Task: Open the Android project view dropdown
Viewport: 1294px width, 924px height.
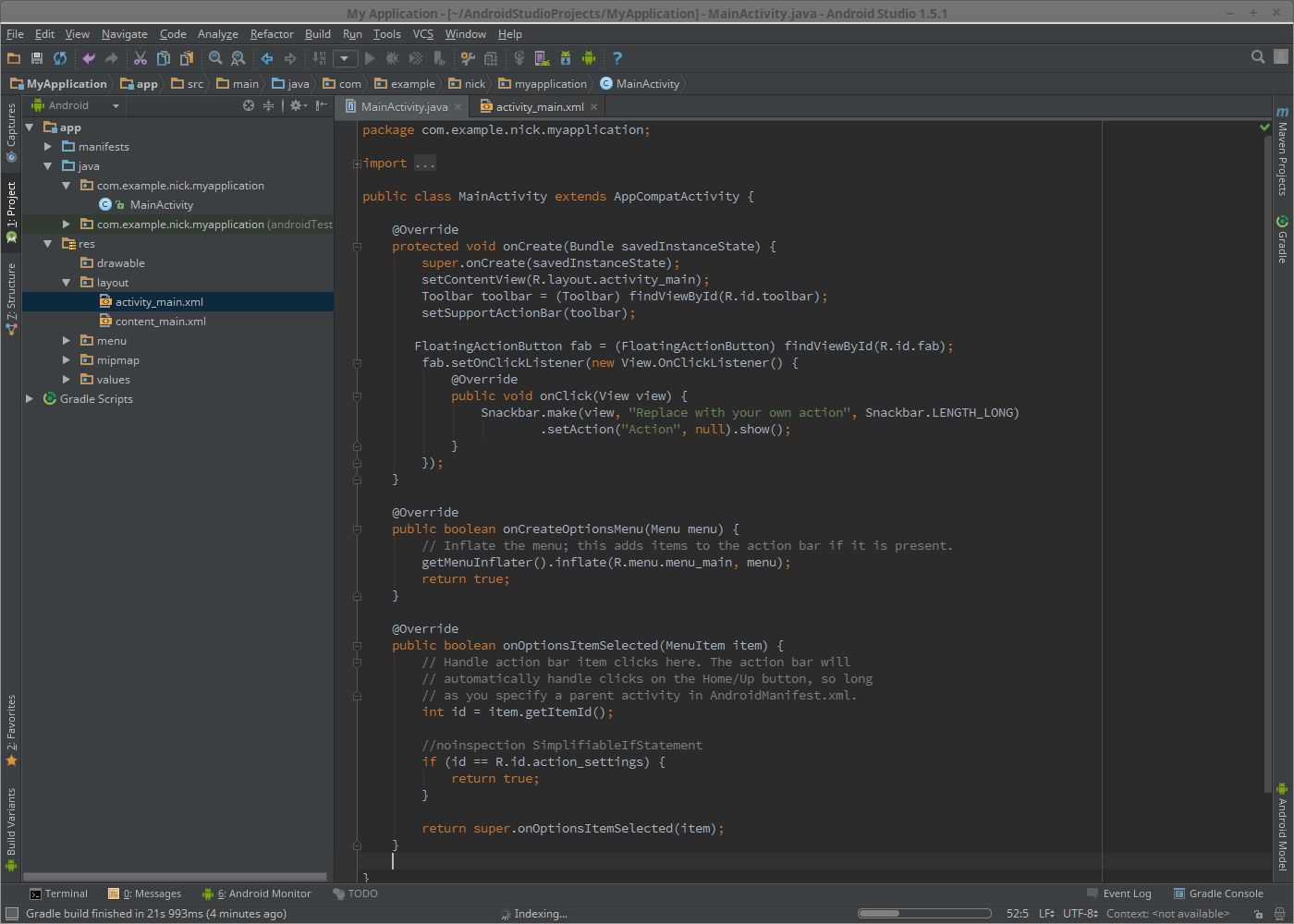Action: (x=76, y=105)
